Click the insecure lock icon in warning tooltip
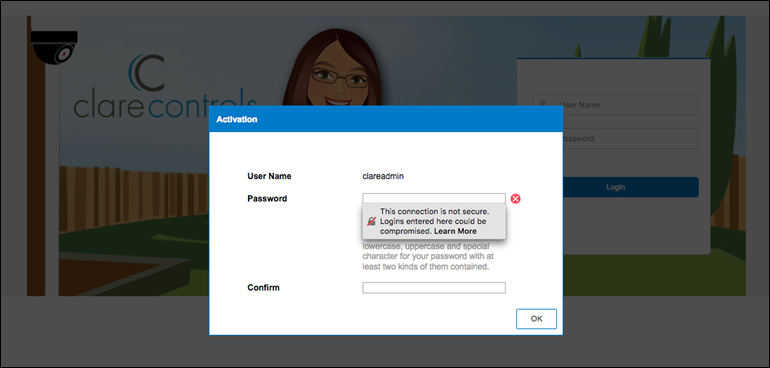 click(x=372, y=222)
